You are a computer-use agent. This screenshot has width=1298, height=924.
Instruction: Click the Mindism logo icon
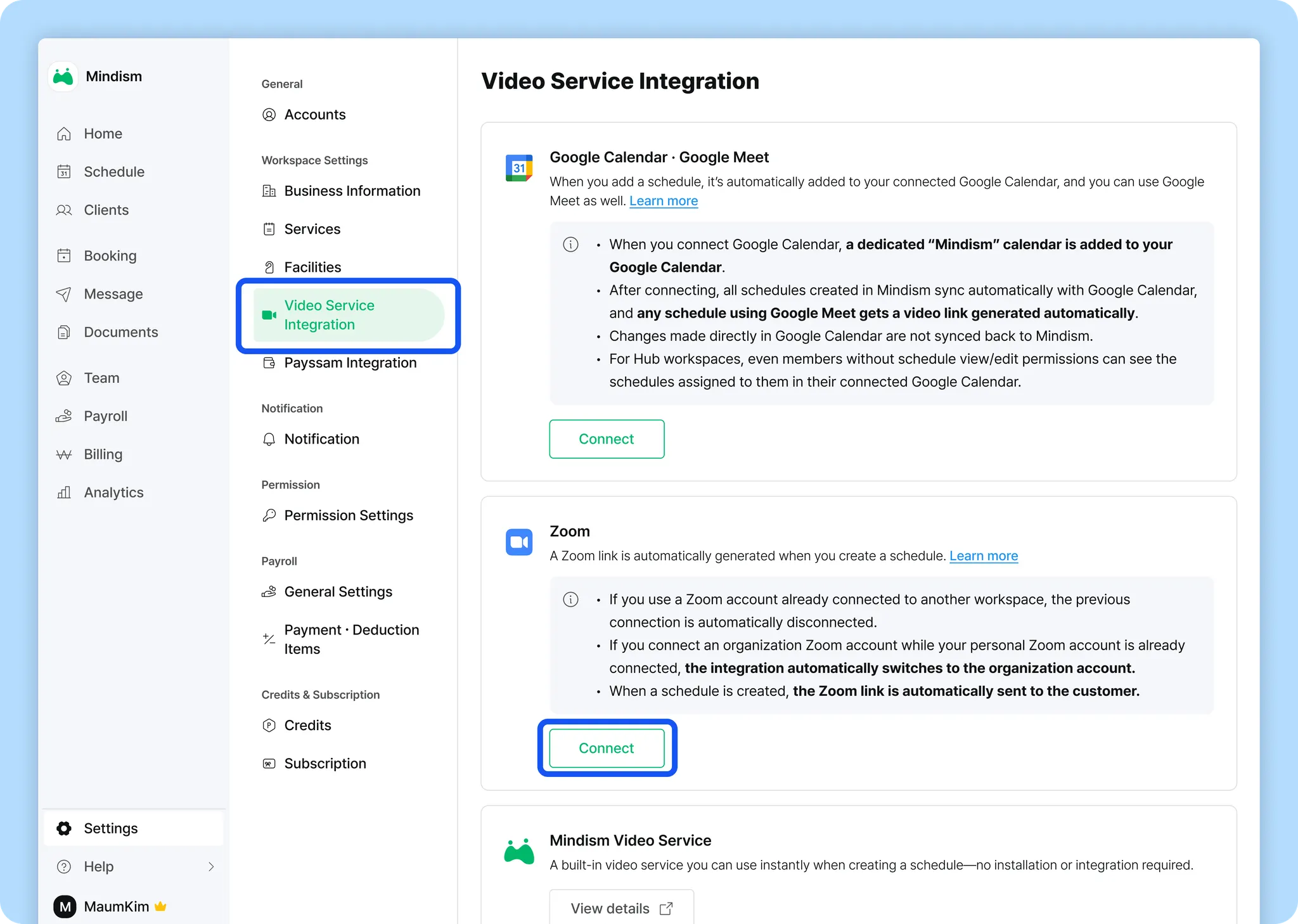click(x=63, y=77)
